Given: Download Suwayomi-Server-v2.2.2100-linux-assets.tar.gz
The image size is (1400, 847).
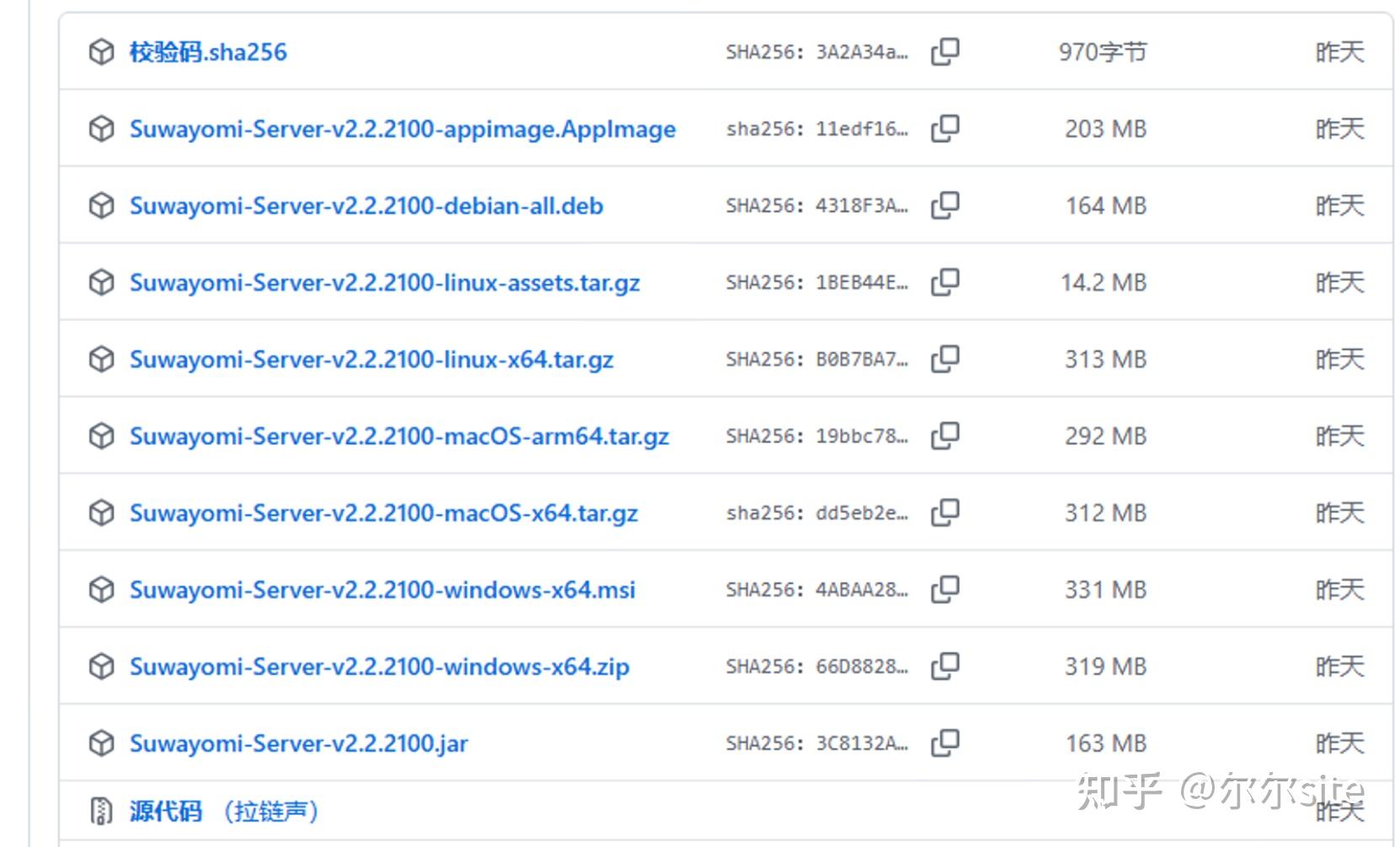Looking at the screenshot, I should [385, 283].
